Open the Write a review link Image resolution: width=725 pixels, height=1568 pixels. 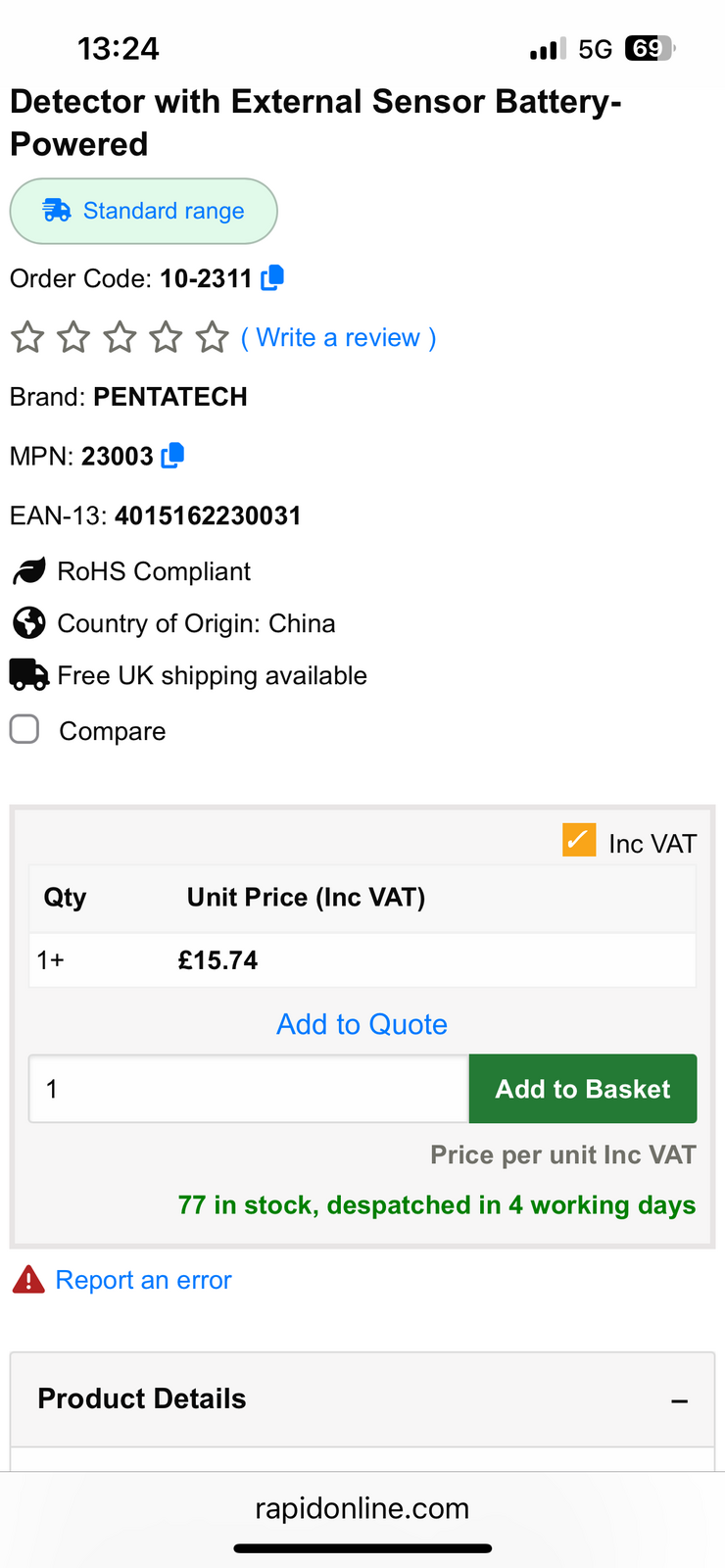[338, 338]
